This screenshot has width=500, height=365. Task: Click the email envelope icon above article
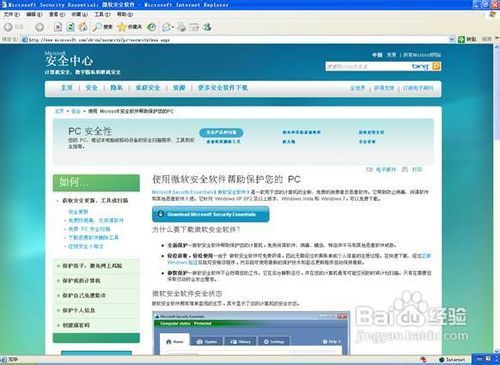point(369,169)
